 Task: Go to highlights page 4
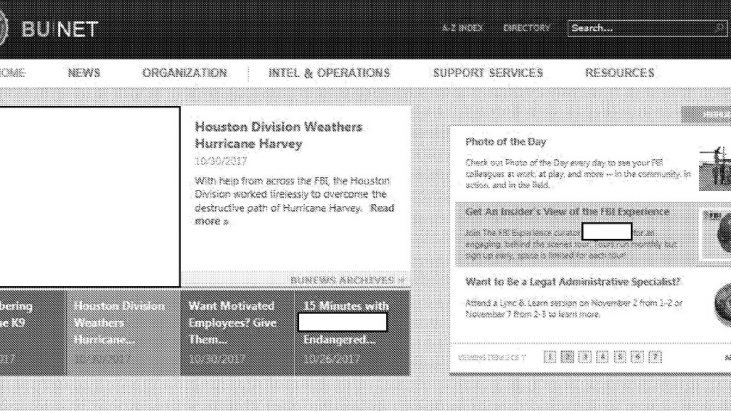pyautogui.click(x=602, y=357)
